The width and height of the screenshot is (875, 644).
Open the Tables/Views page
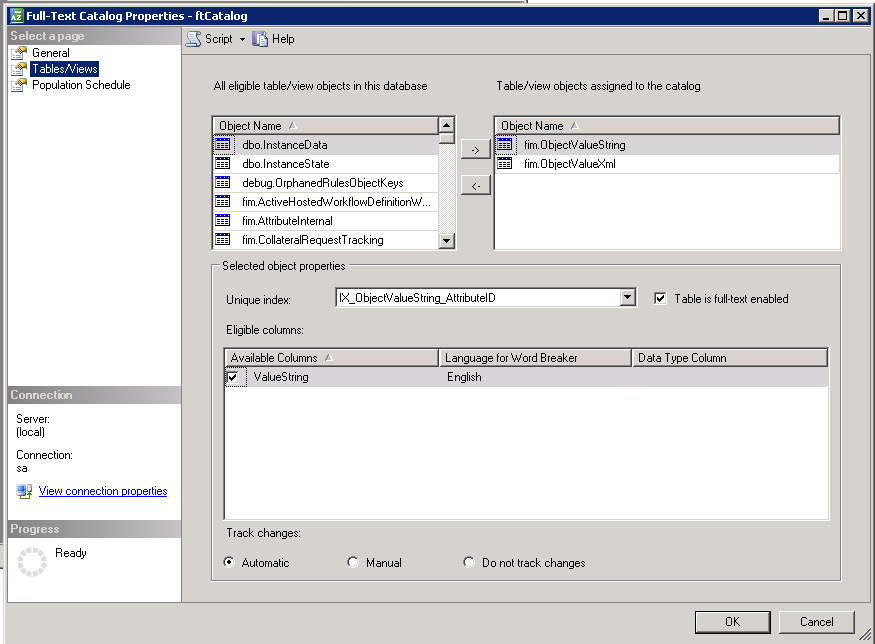tap(65, 69)
